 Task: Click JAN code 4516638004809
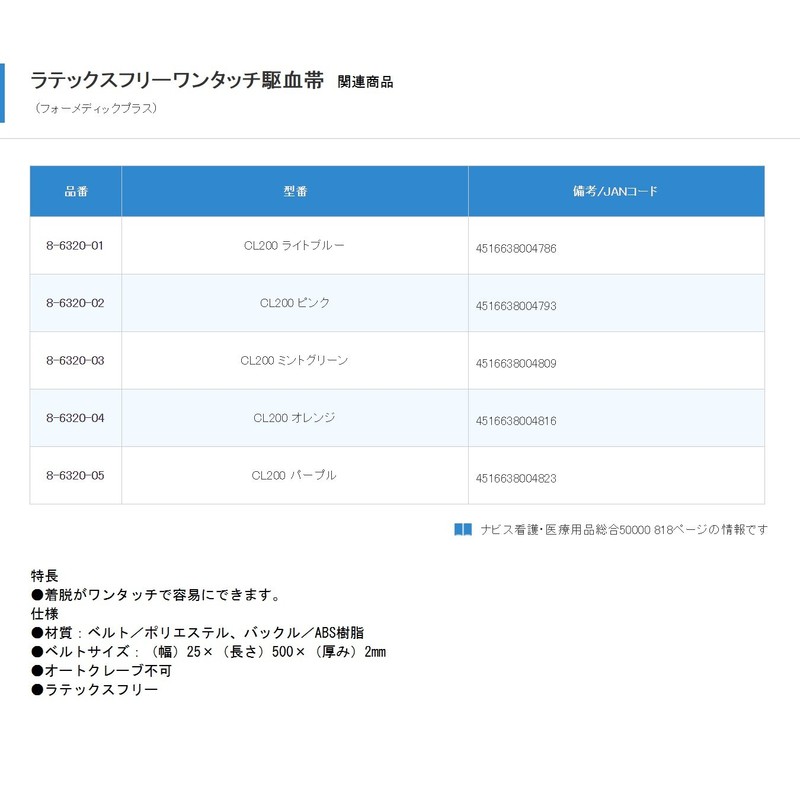tap(516, 364)
